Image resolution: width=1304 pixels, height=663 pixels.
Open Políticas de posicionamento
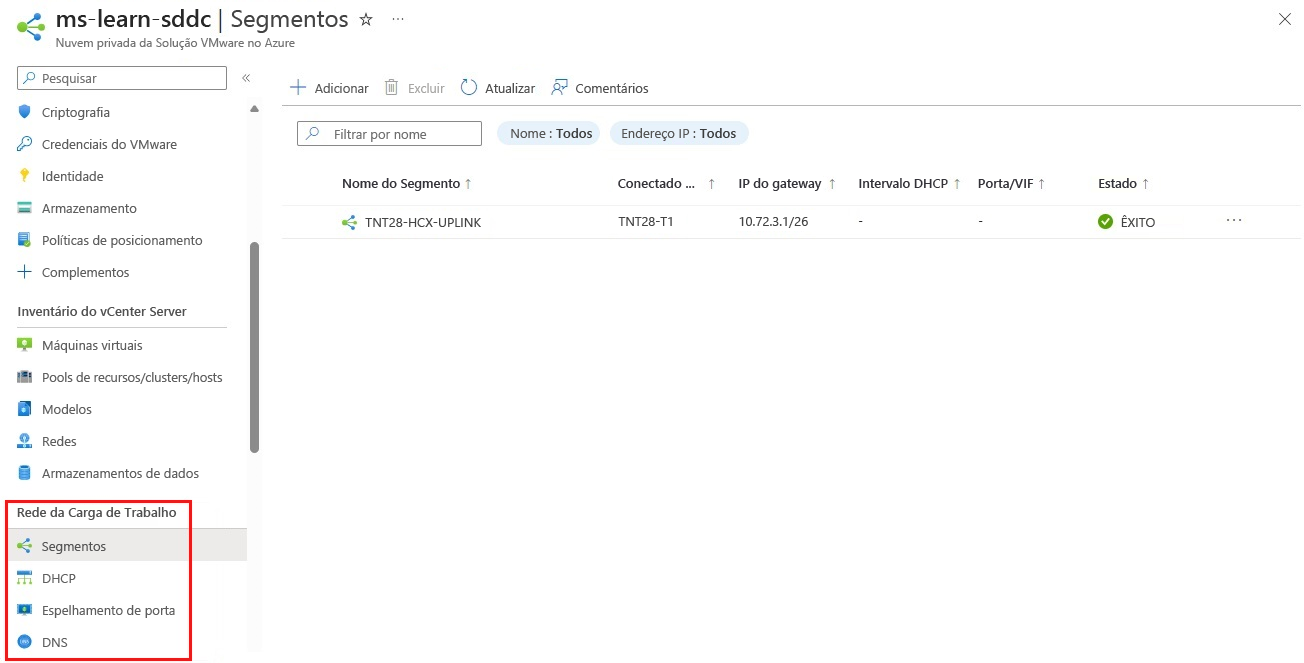pos(122,240)
